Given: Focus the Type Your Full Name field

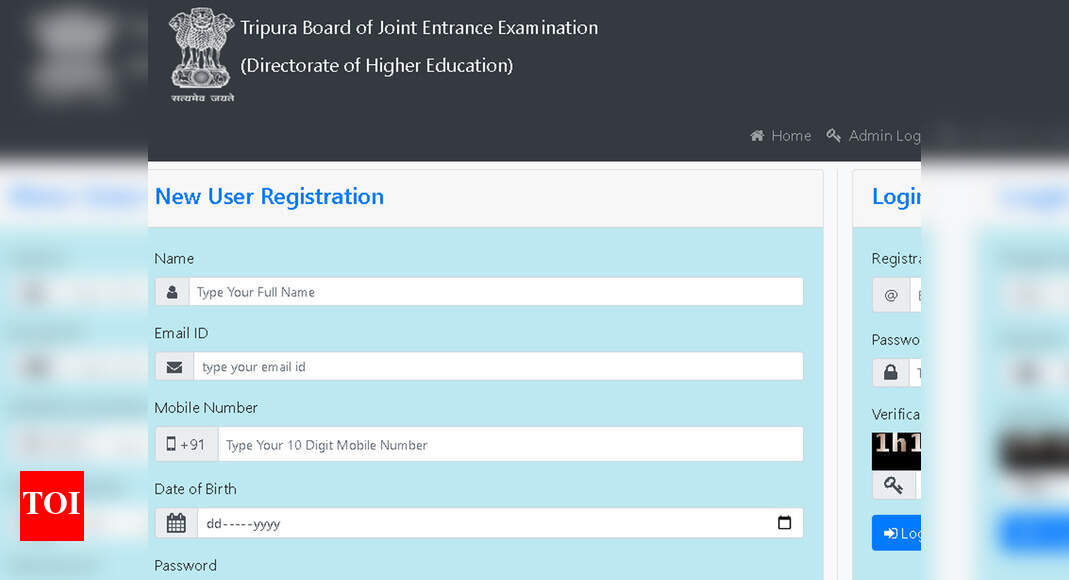Looking at the screenshot, I should click(496, 292).
